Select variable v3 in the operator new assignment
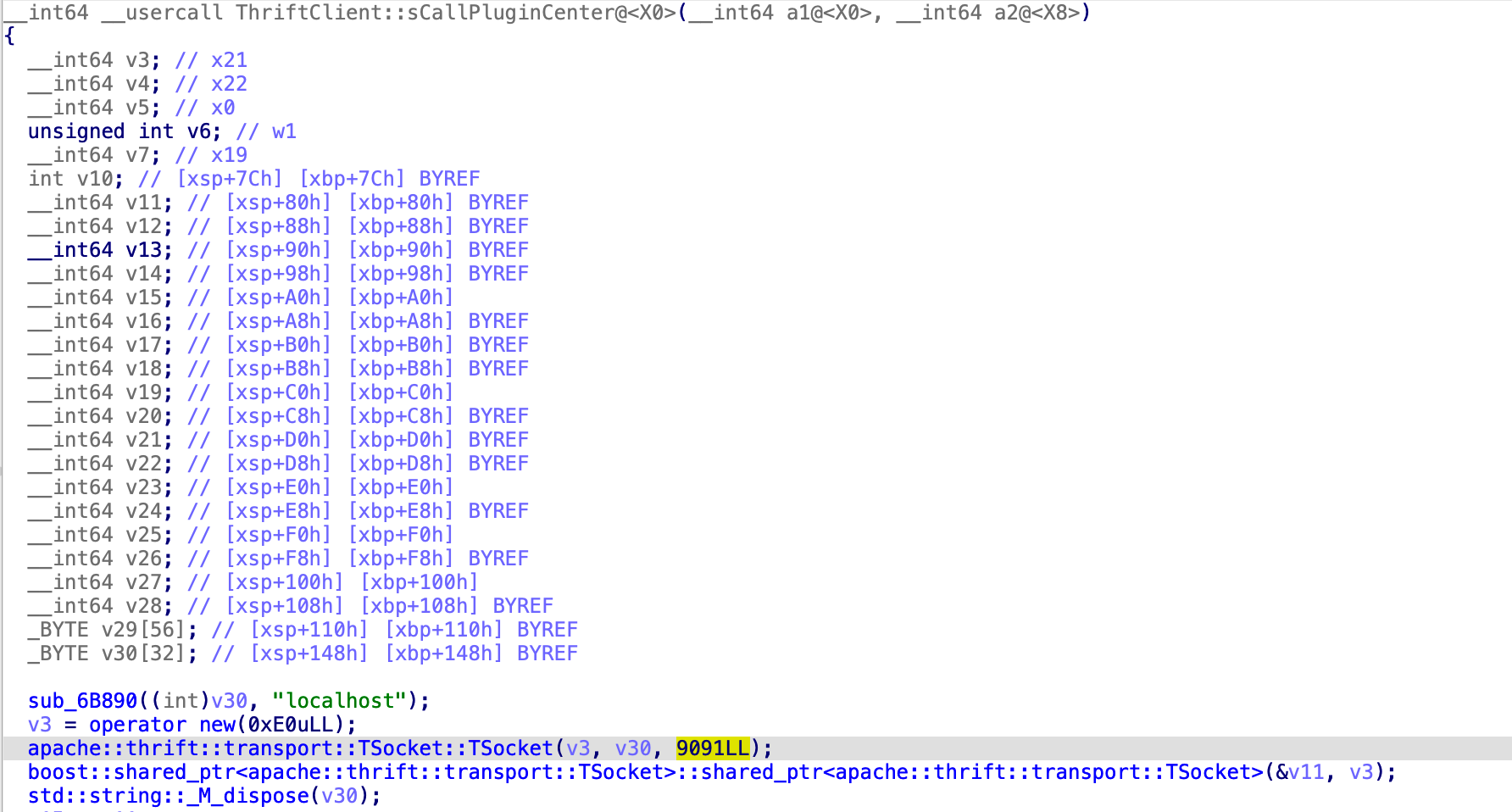Viewport: 1512px width, 812px height. (40, 725)
